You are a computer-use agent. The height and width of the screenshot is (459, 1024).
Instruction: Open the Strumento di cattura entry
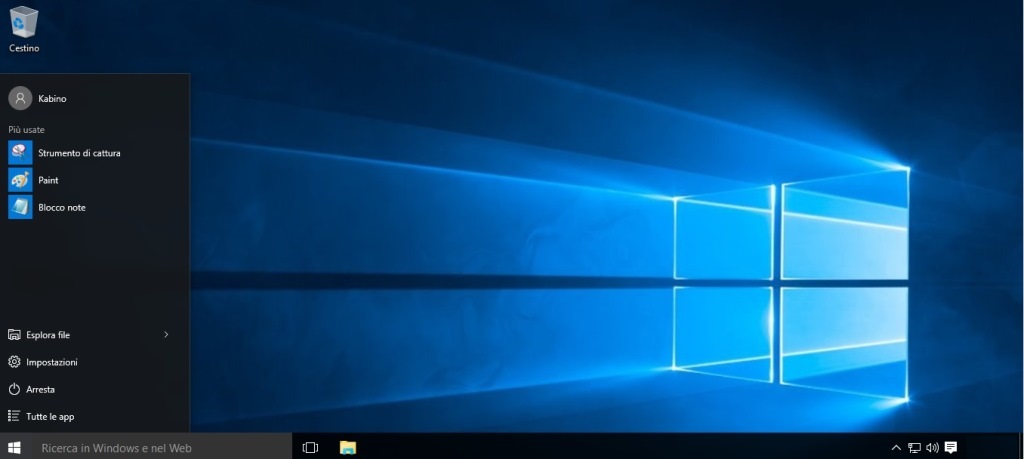click(79, 153)
